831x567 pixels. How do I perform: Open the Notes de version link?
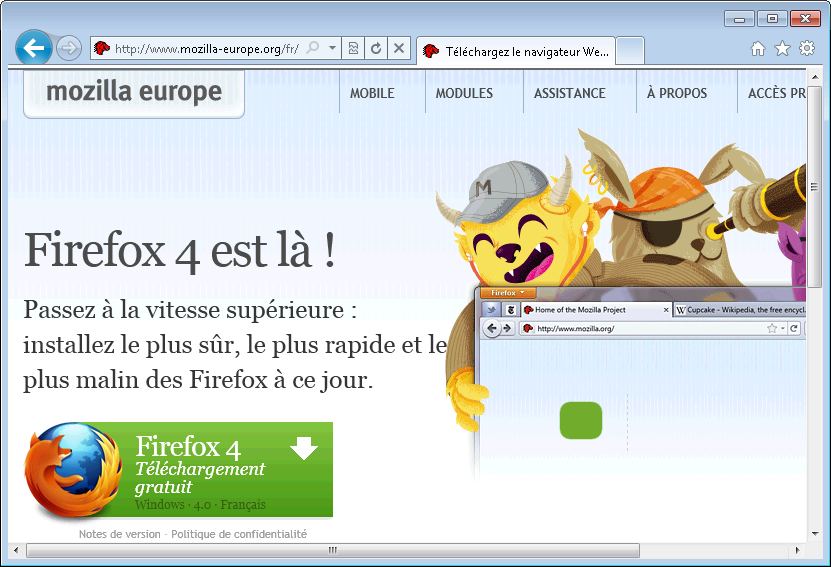[120, 534]
